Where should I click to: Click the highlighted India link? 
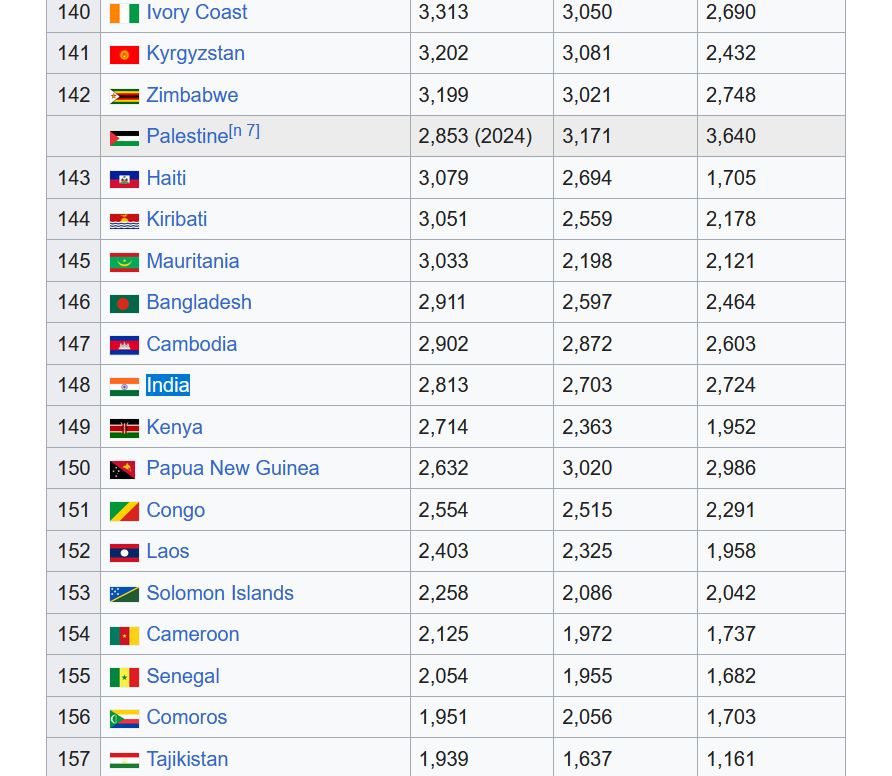click(x=168, y=386)
